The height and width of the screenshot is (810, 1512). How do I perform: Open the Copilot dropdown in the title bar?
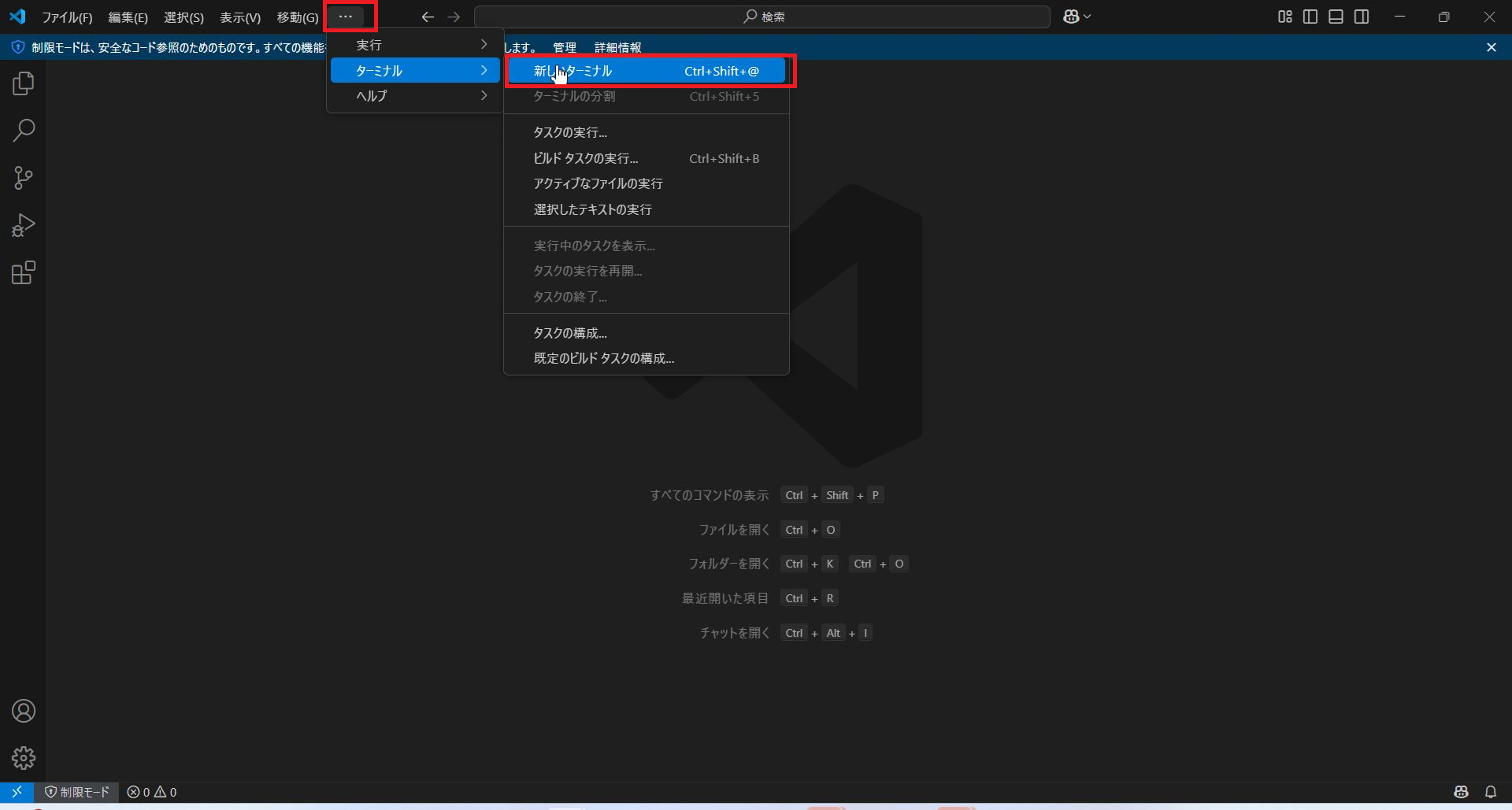(1077, 16)
